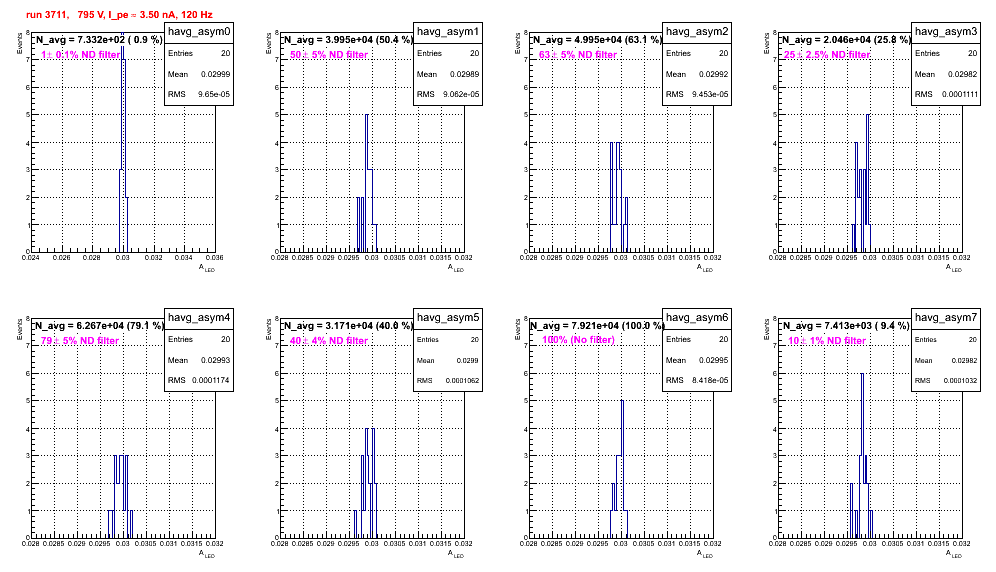Click RMS 0.0001111 in havg_asym3 stats
996x572 pixels.
(x=946, y=94)
